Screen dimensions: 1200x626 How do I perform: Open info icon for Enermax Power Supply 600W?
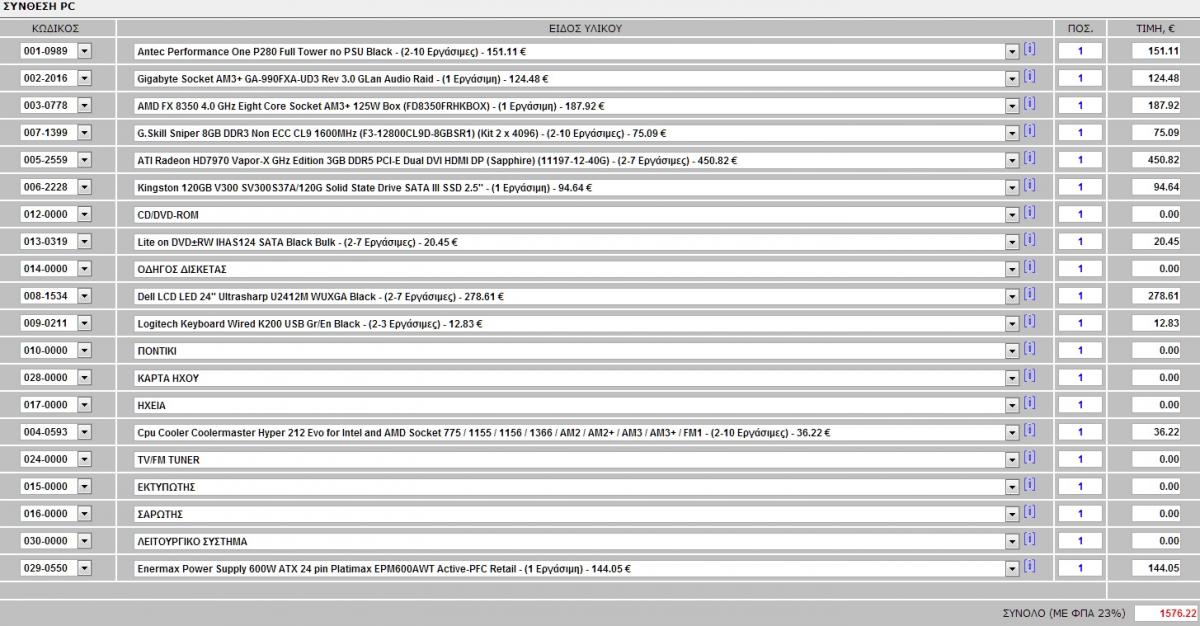(x=1029, y=566)
